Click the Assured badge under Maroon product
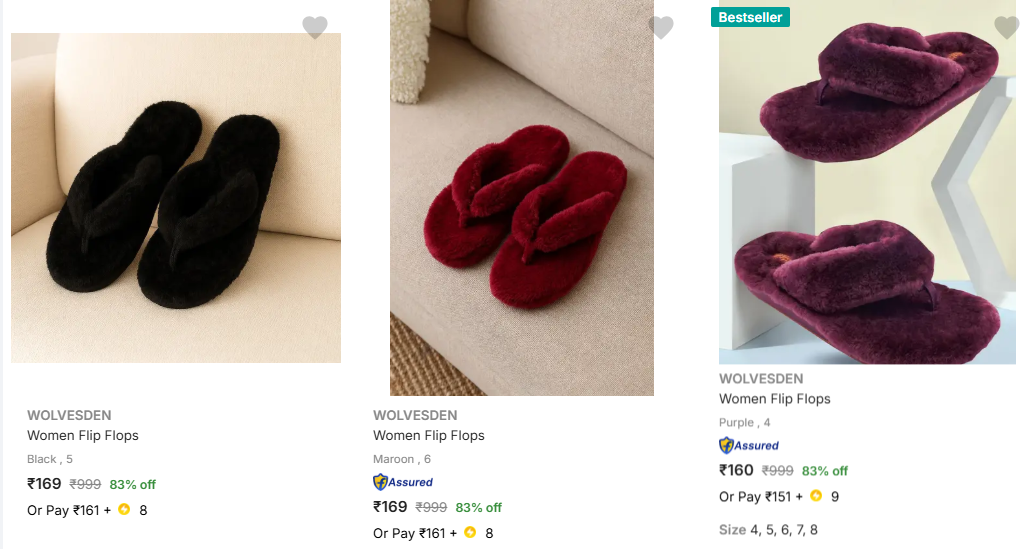This screenshot has height=549, width=1035. click(x=403, y=482)
